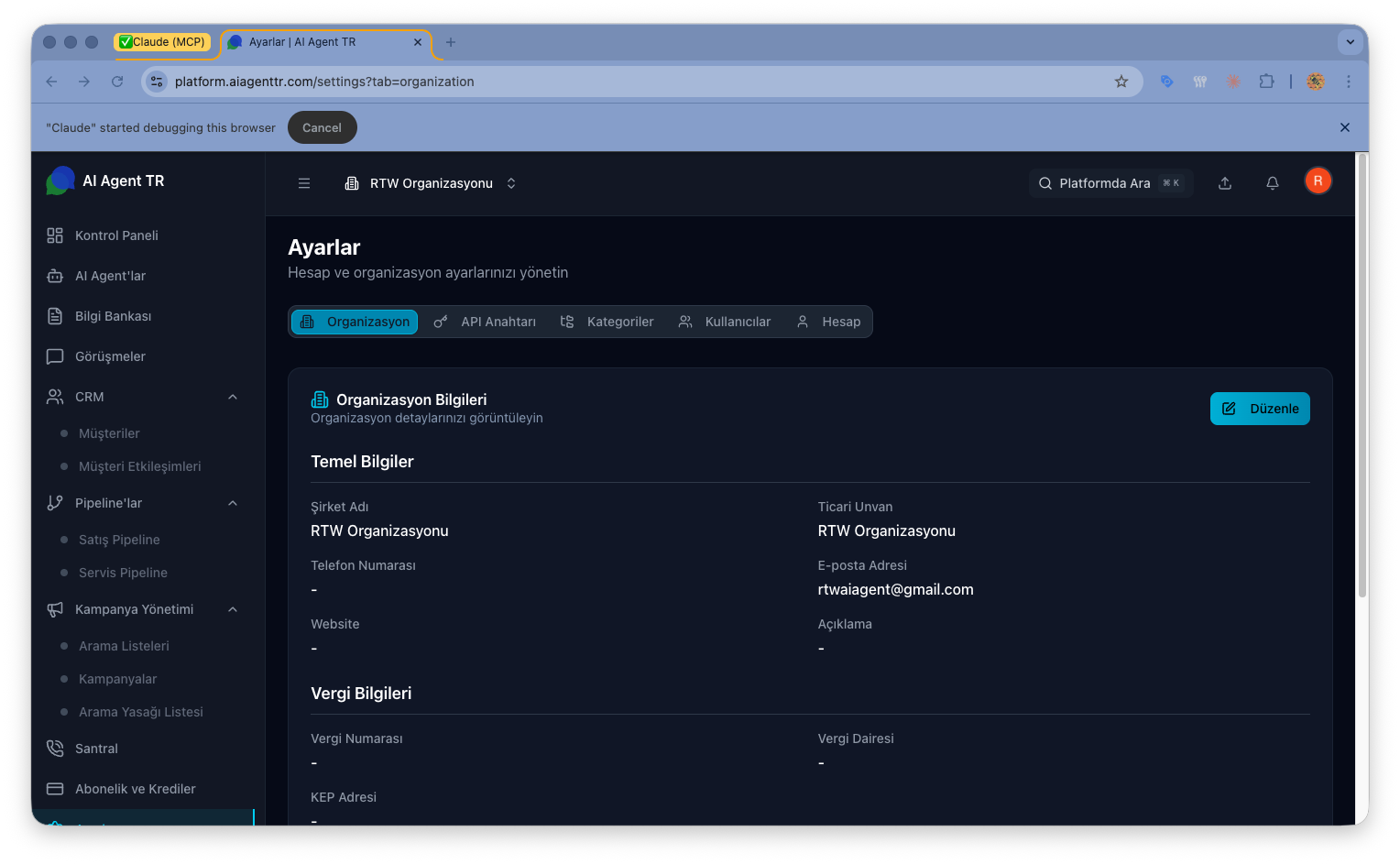Image resolution: width=1400 pixels, height=864 pixels.
Task: Open new browser tab plus icon
Action: 450,42
